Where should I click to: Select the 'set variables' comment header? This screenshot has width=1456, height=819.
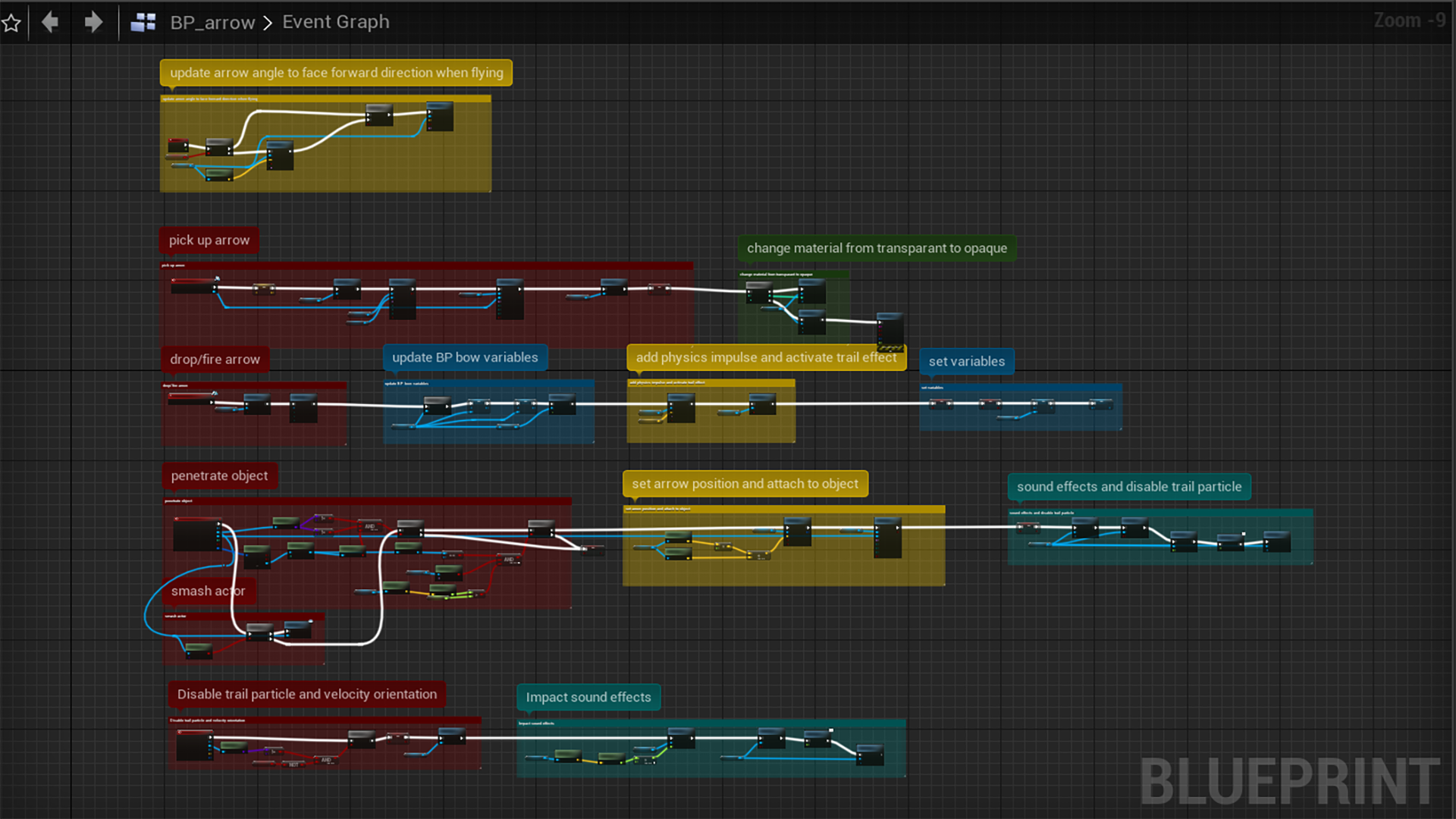point(966,362)
